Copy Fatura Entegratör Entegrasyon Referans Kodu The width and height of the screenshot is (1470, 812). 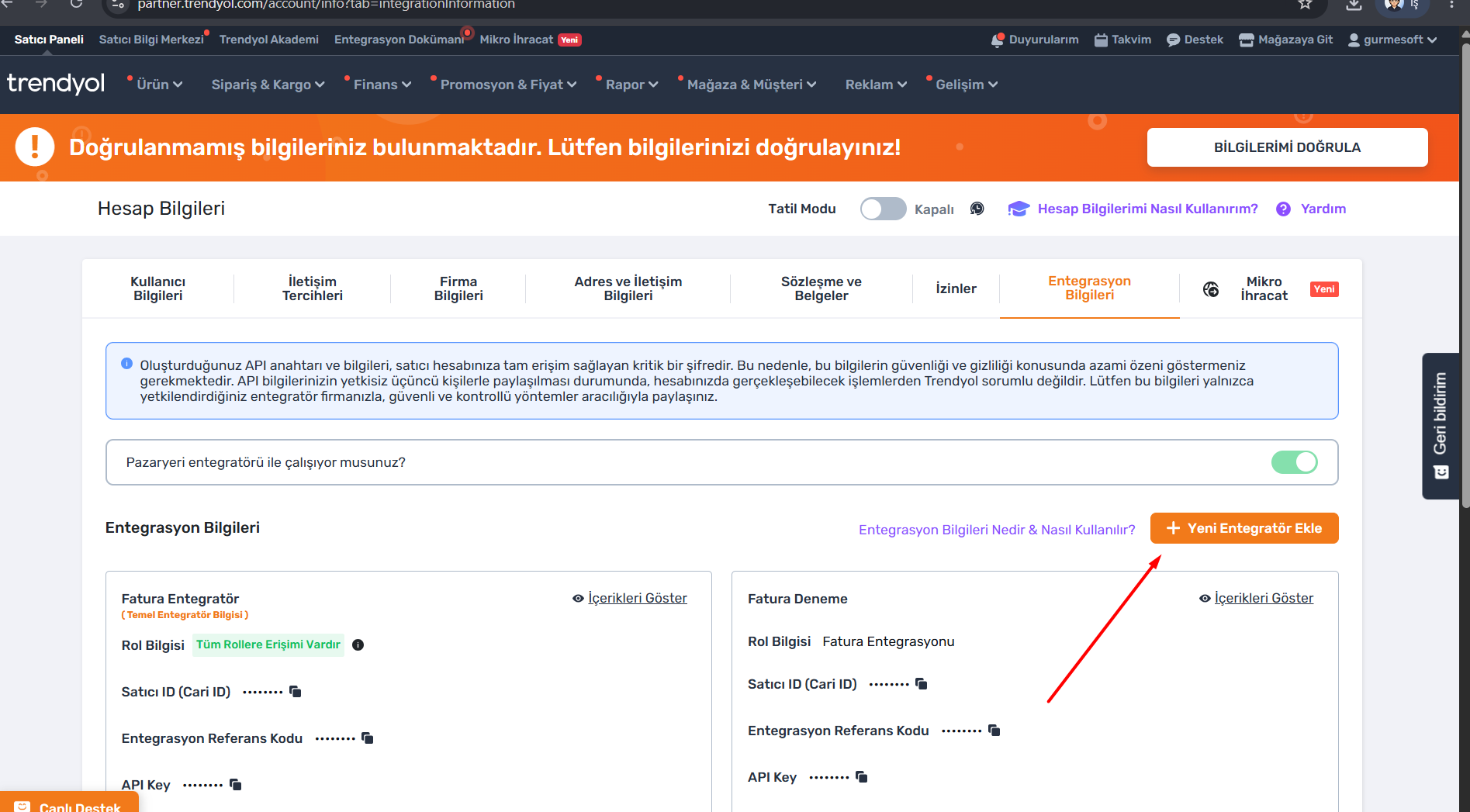pos(368,738)
